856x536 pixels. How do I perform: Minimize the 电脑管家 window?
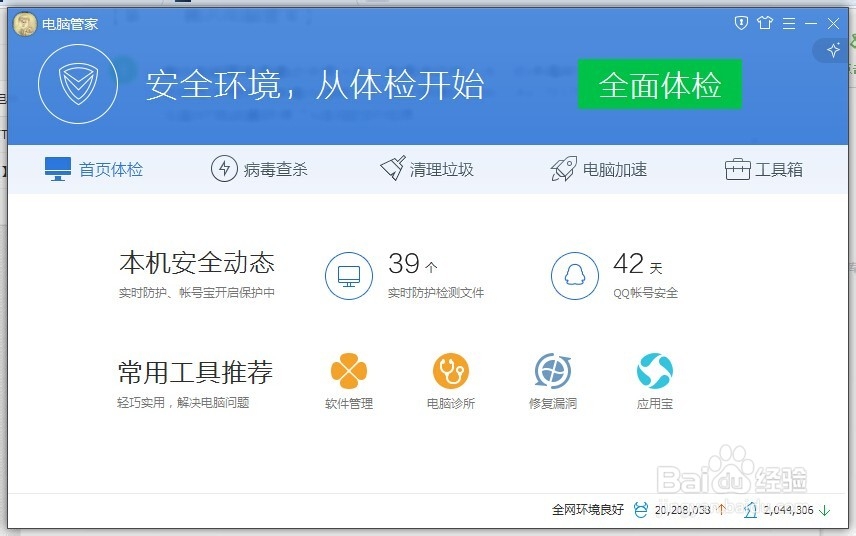(x=811, y=23)
